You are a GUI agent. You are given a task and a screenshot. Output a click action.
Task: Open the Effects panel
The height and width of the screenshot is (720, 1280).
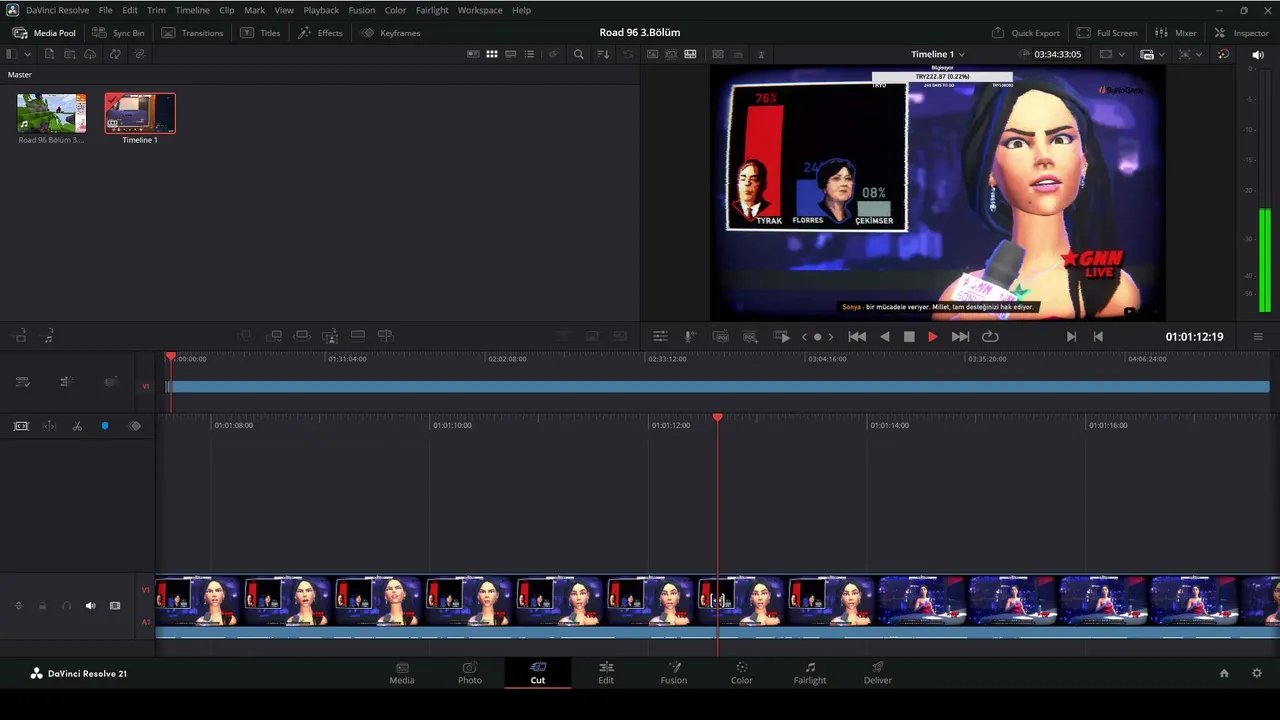point(320,33)
